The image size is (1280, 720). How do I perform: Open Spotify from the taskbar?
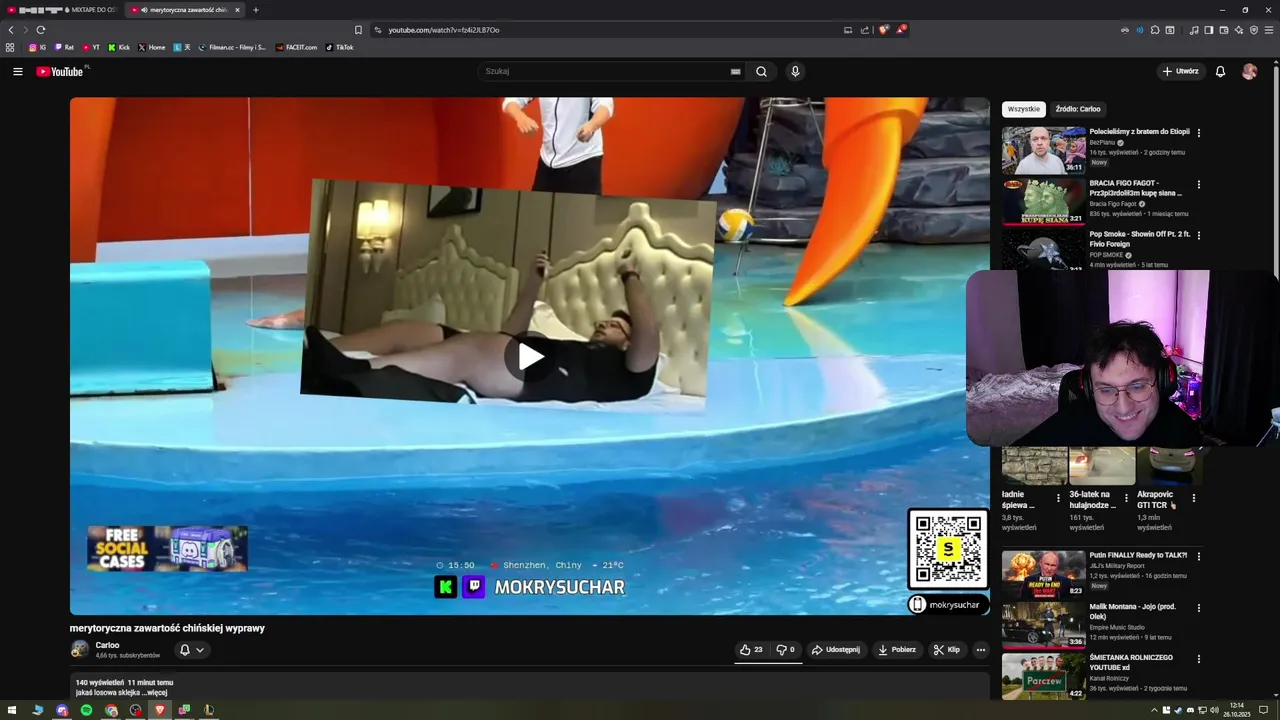coord(86,710)
